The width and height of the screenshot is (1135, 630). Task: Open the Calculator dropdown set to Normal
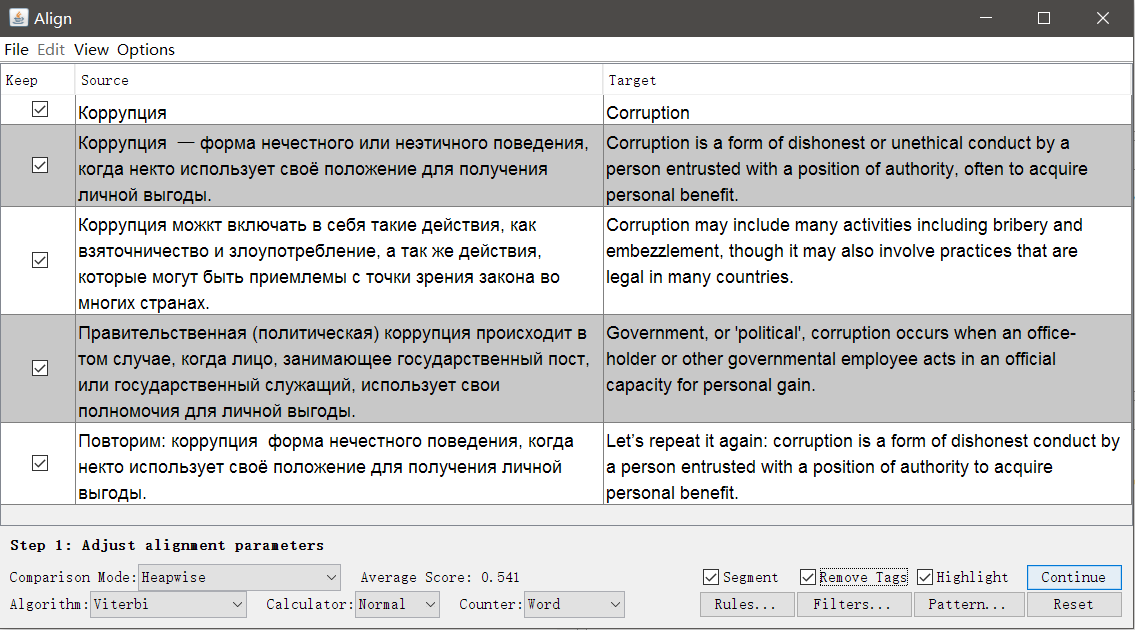click(x=397, y=604)
